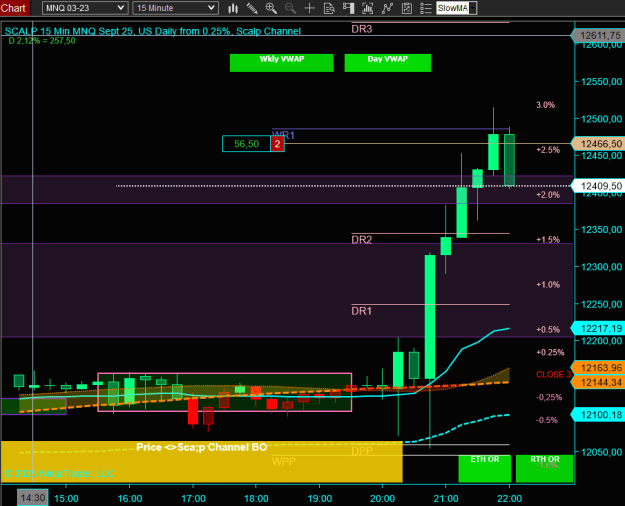Click the DR3 pivot label
The height and width of the screenshot is (506, 625).
tap(362, 29)
